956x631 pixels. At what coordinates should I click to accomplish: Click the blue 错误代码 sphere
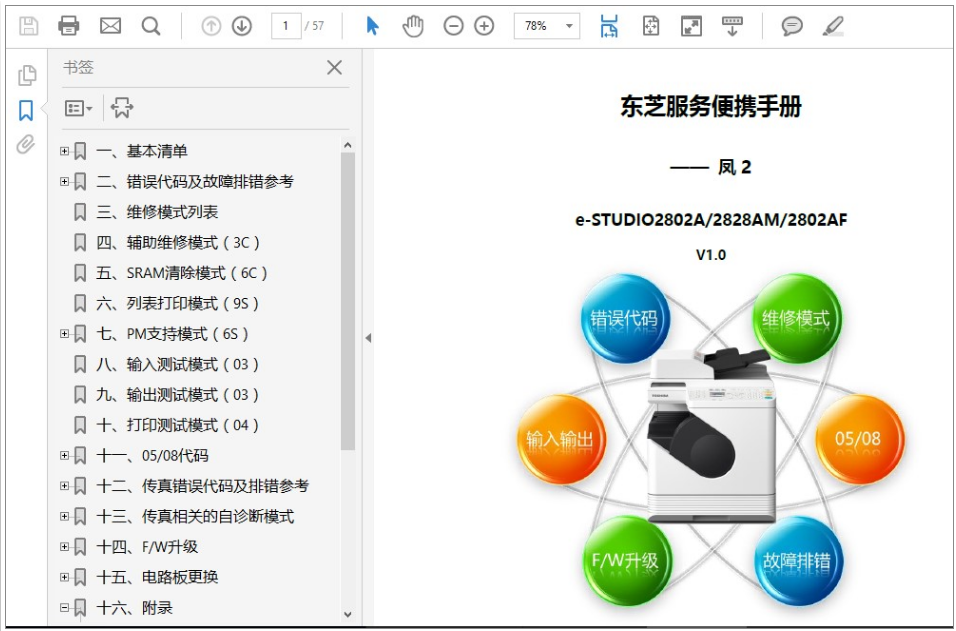pos(625,319)
